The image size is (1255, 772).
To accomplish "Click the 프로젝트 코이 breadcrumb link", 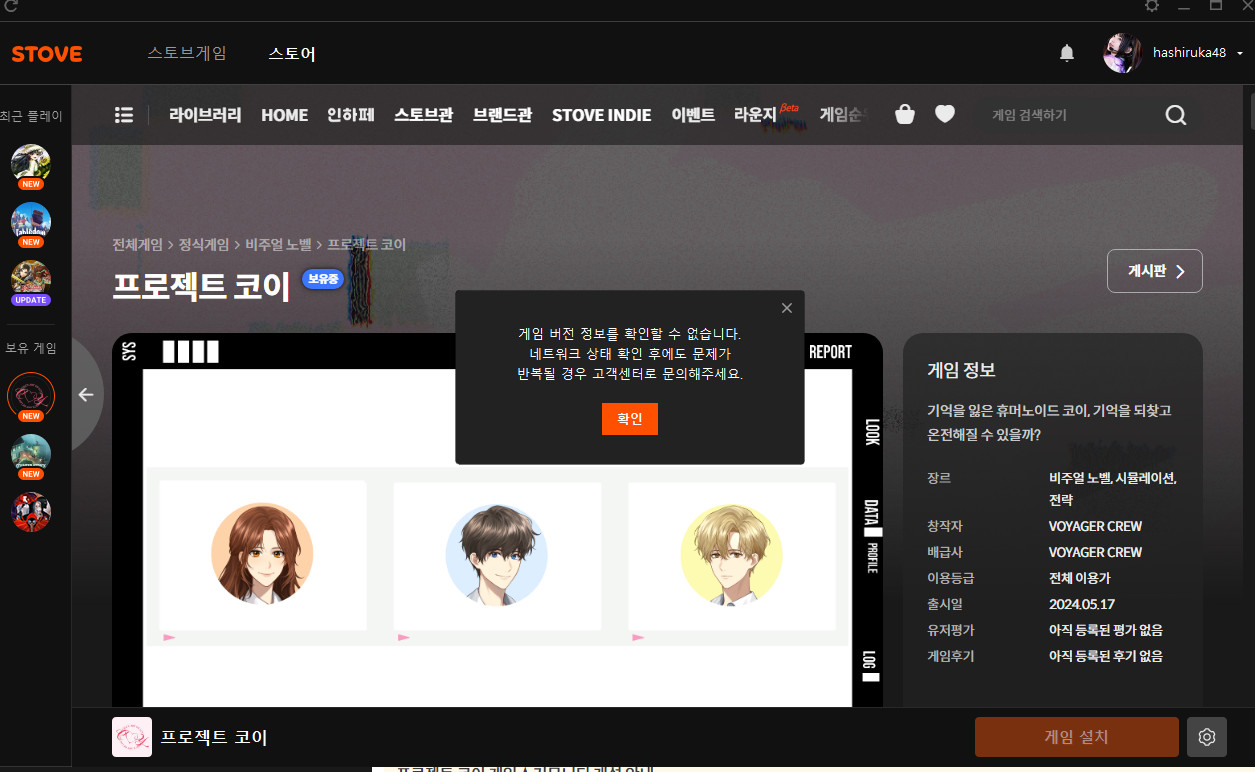I will click(367, 244).
